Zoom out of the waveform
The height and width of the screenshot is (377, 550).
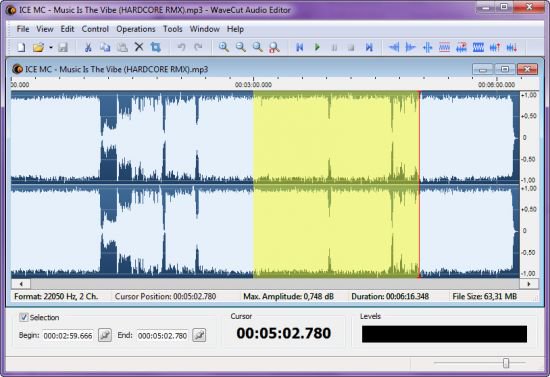241,47
